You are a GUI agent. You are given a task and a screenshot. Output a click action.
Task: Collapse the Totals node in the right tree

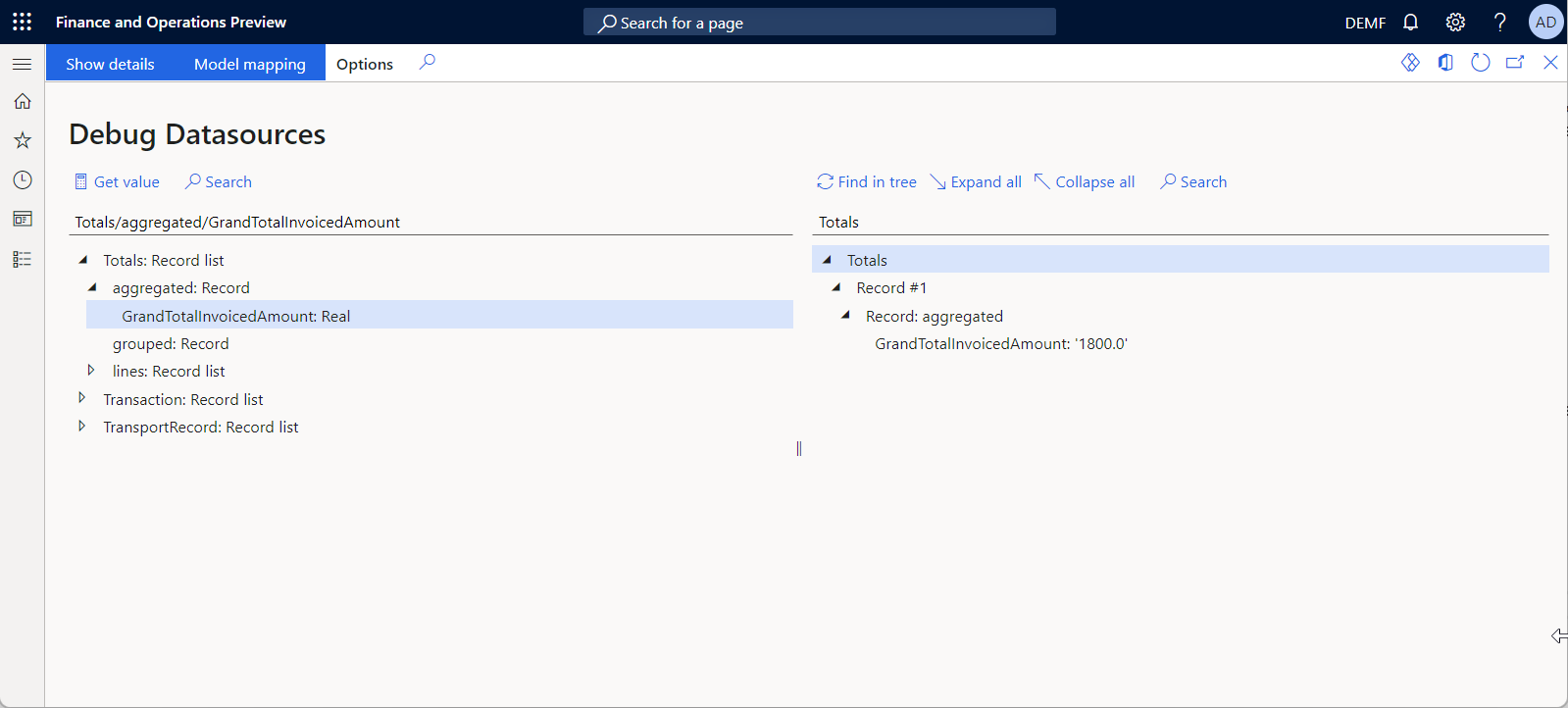(x=827, y=260)
